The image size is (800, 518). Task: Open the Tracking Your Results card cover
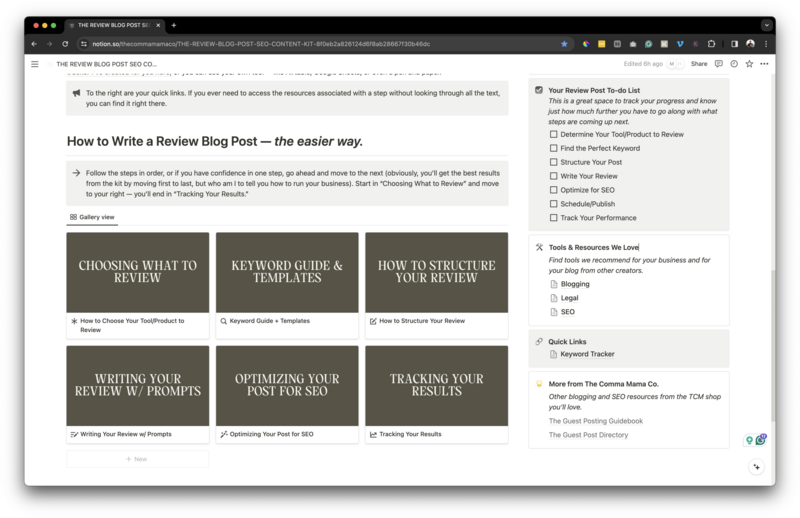point(436,386)
